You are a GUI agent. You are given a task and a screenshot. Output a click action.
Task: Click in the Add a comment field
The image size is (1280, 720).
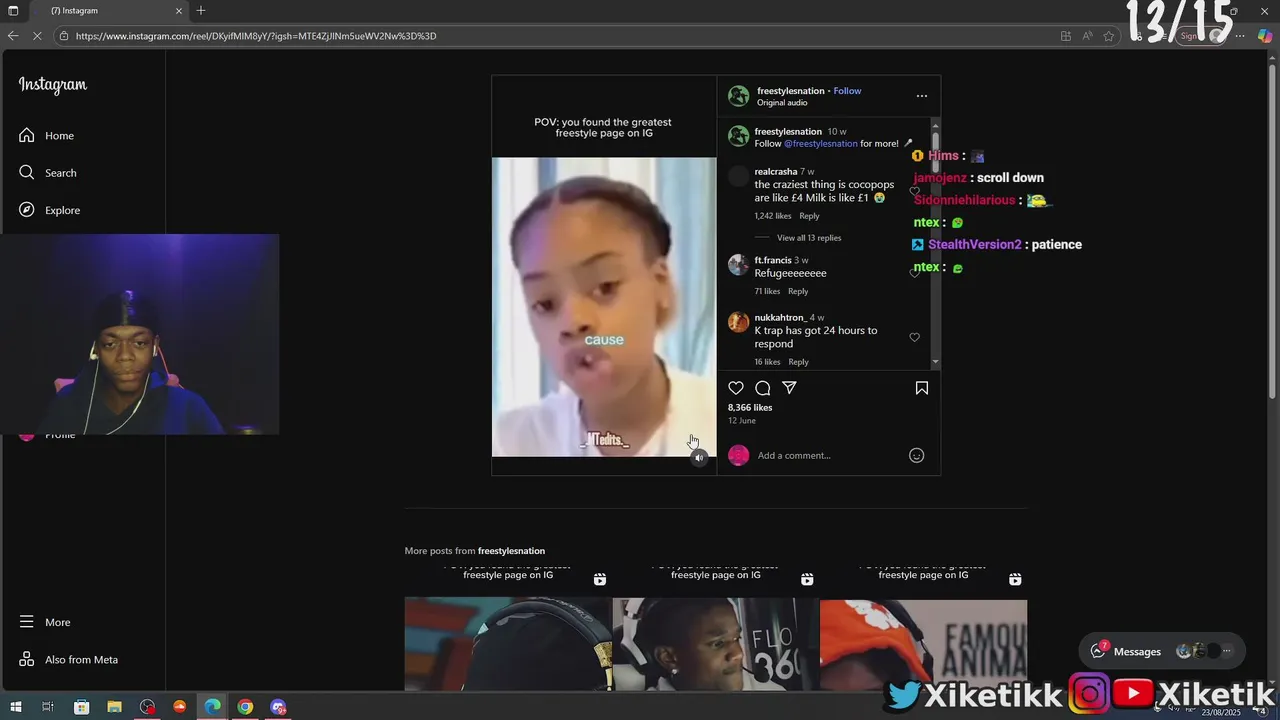[828, 456]
